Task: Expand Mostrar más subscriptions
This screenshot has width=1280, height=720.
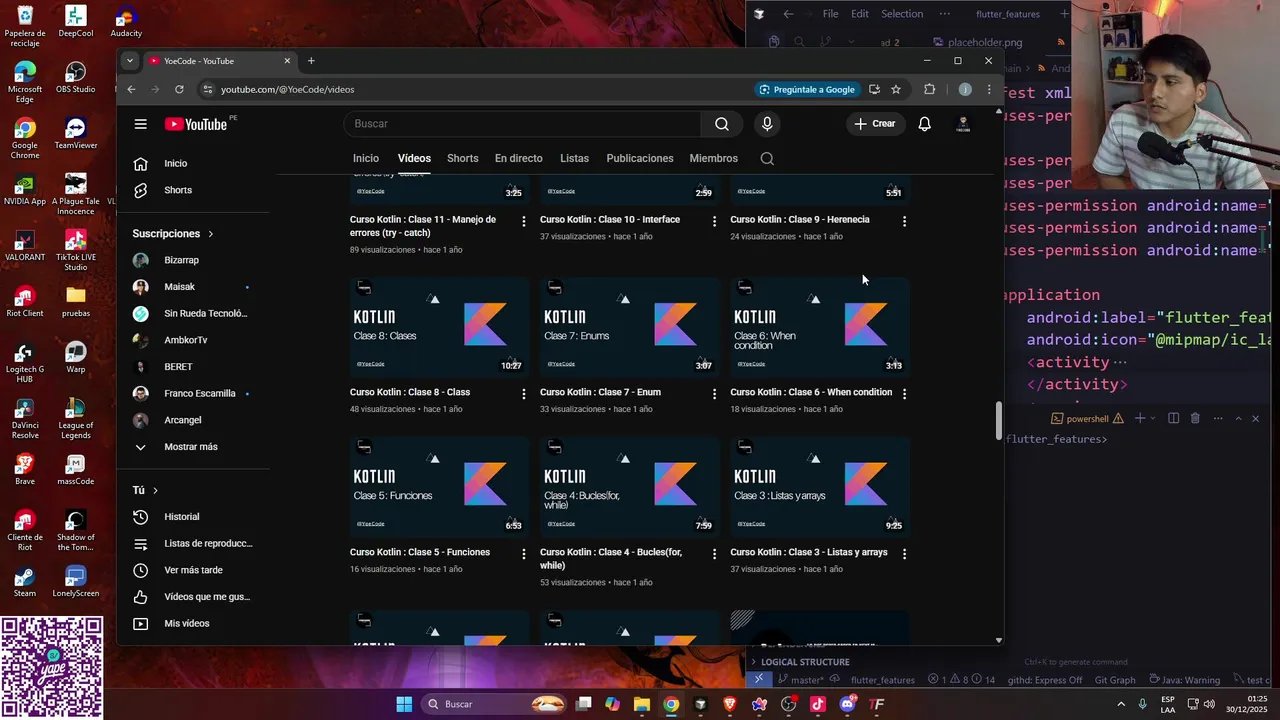Action: 190,447
